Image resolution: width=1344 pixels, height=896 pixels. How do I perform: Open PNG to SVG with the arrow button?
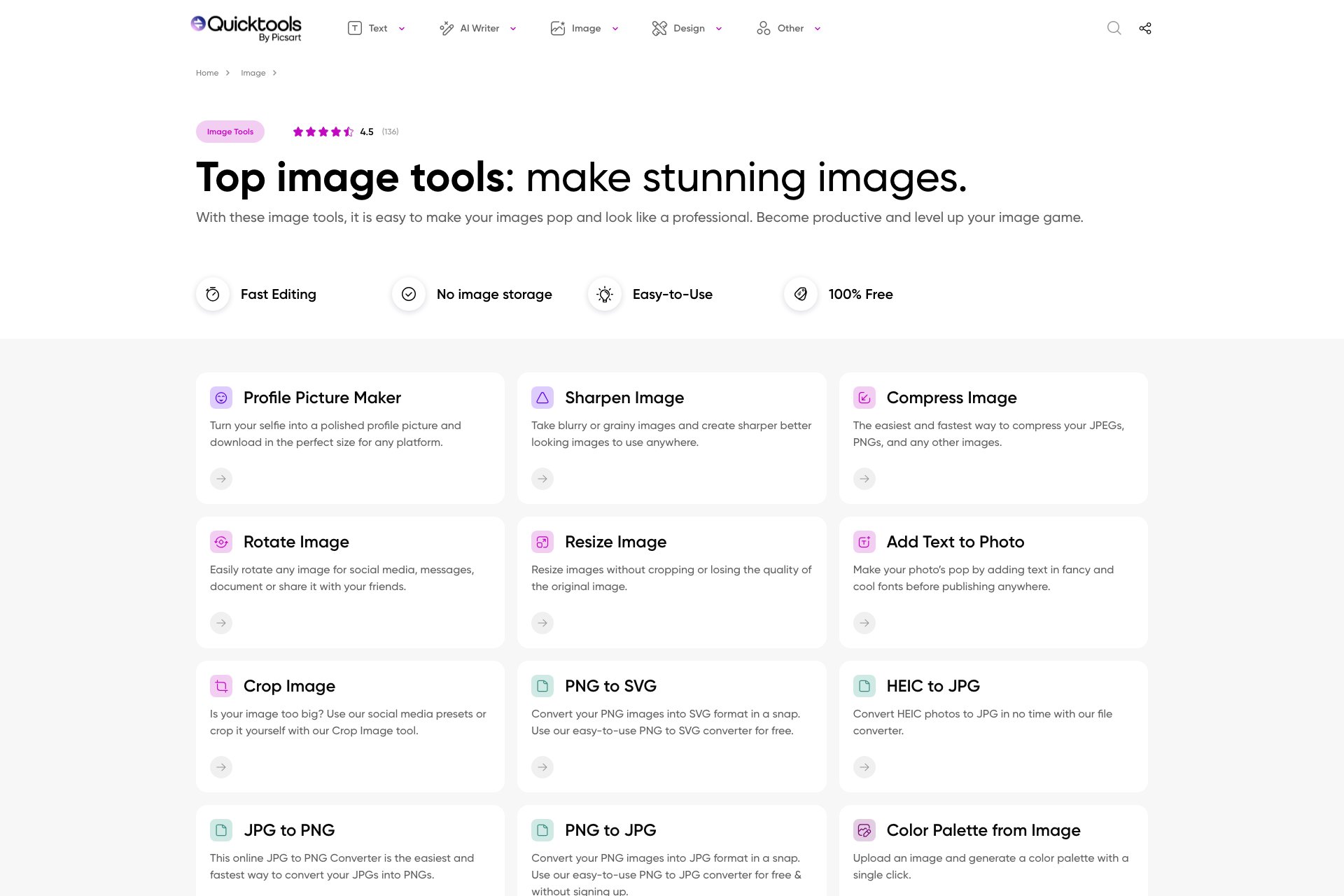click(542, 767)
